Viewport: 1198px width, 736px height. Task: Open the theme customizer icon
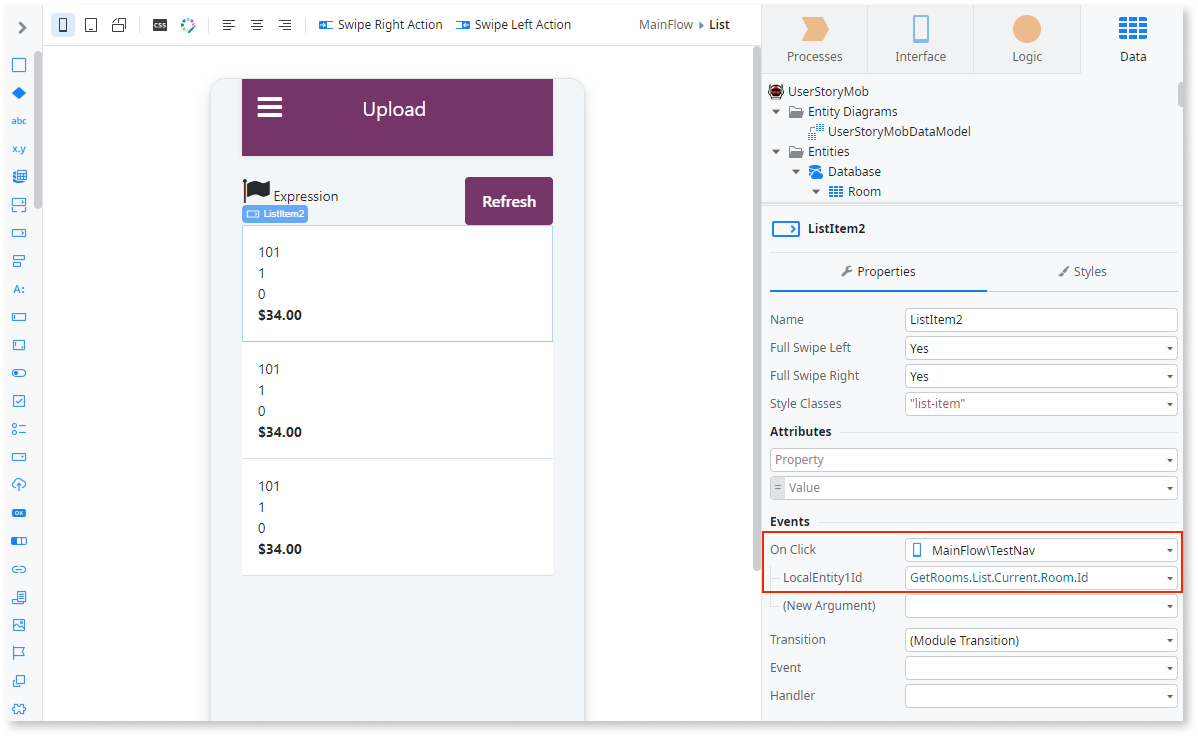click(x=188, y=24)
